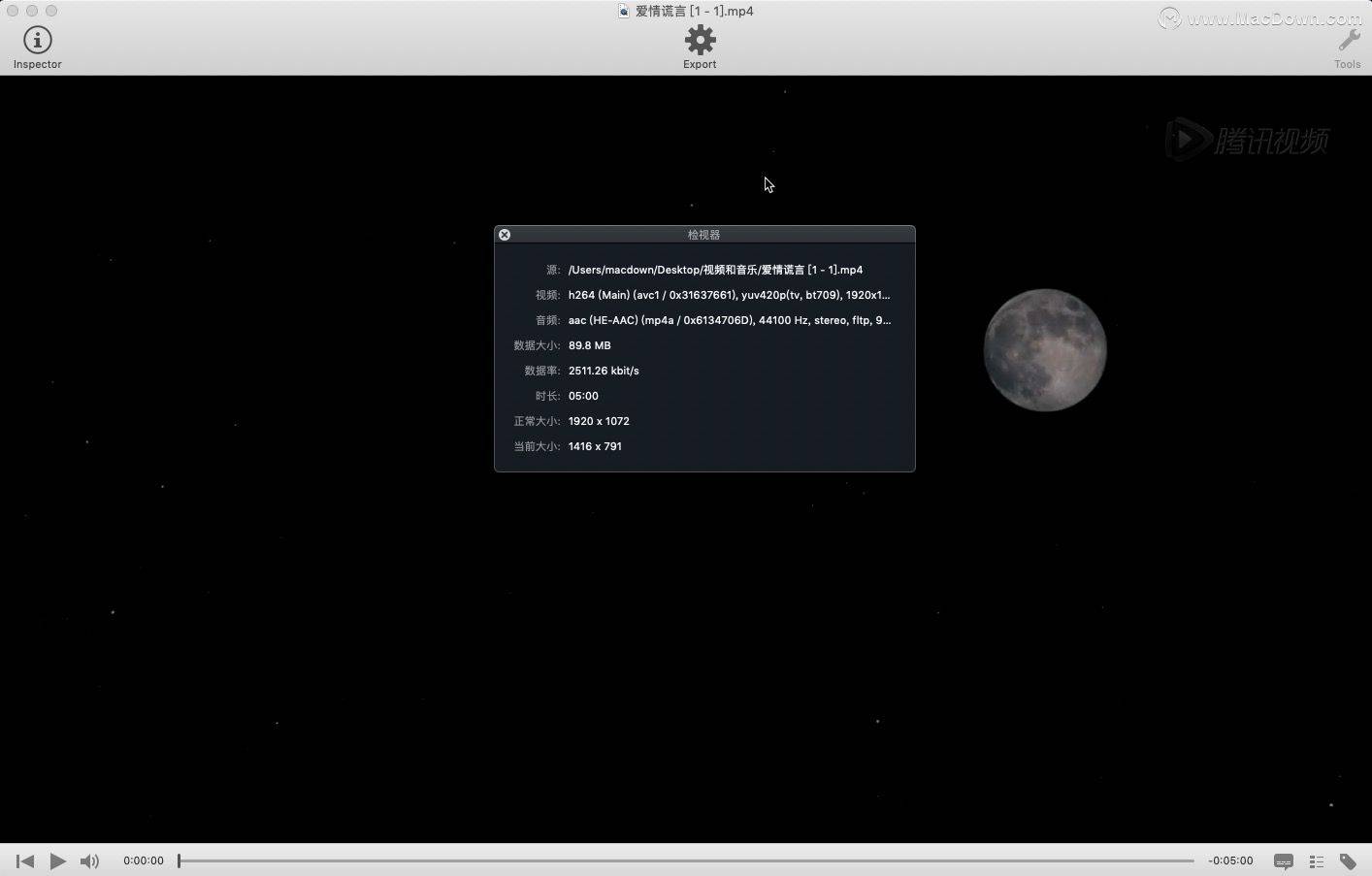Viewport: 1372px width, 876px height.
Task: Skip back to start of video
Action: [25, 860]
